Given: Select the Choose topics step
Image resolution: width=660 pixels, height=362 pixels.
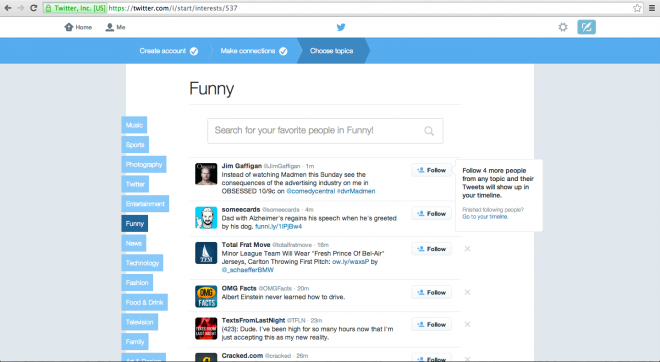Looking at the screenshot, I should (x=331, y=51).
